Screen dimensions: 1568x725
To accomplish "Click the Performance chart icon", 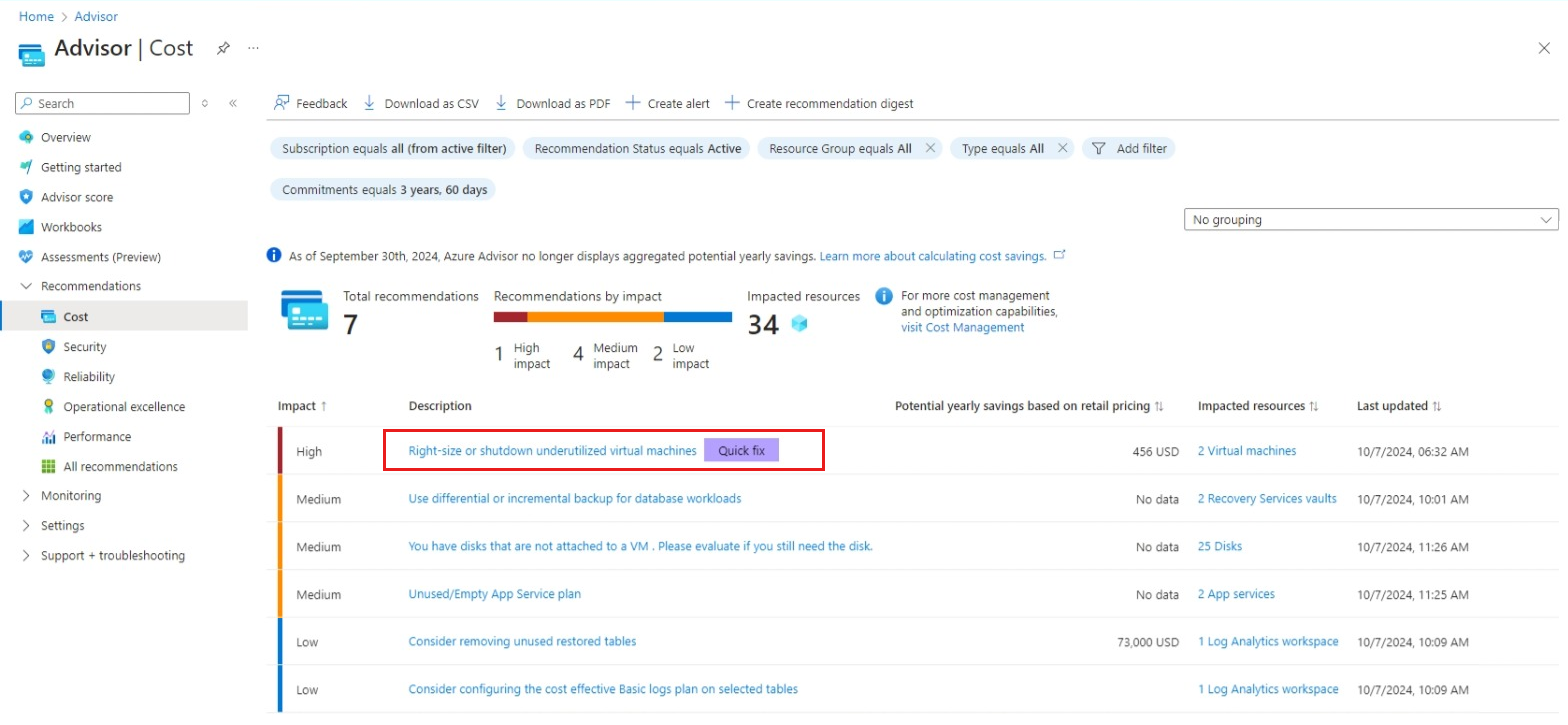I will [48, 437].
